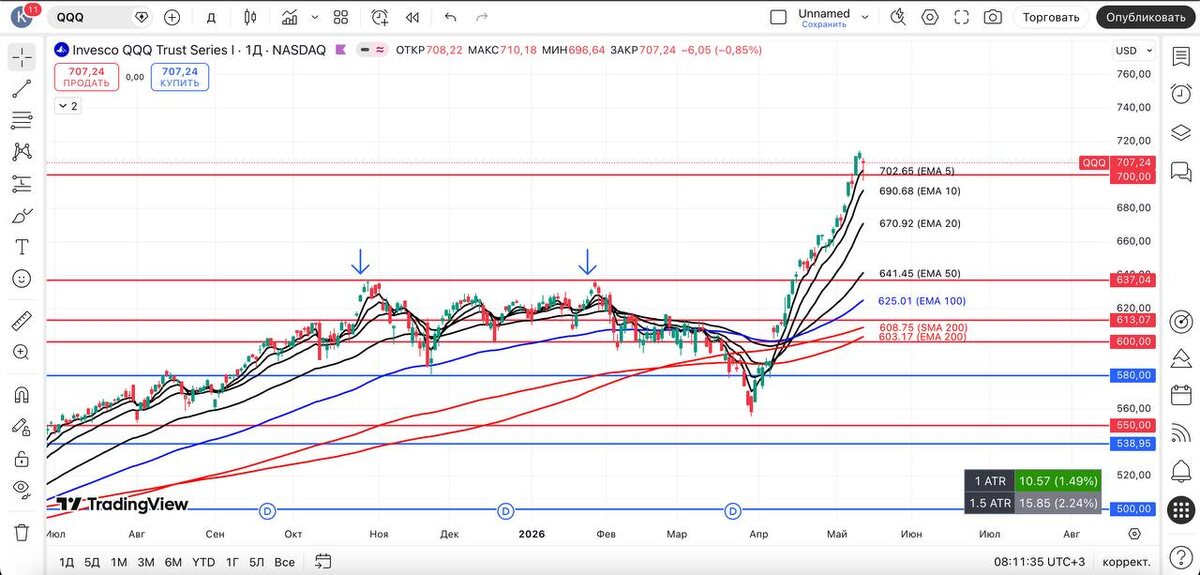Select the 1Д date range tab
The width and height of the screenshot is (1200, 575).
click(67, 562)
